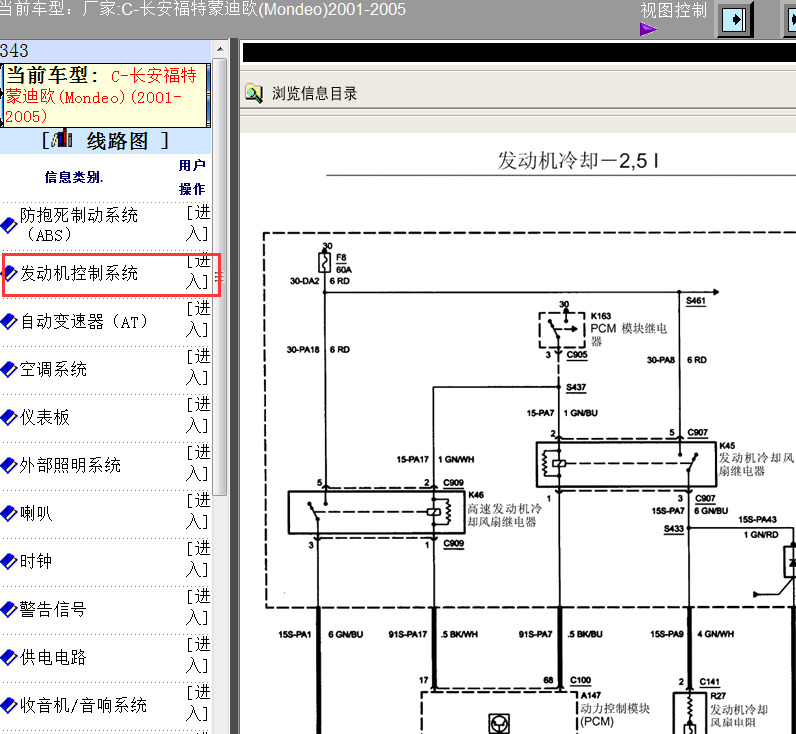The image size is (796, 734).
Task: Click the R27 发动机冷却风扇电阻 label
Action: tap(739, 709)
